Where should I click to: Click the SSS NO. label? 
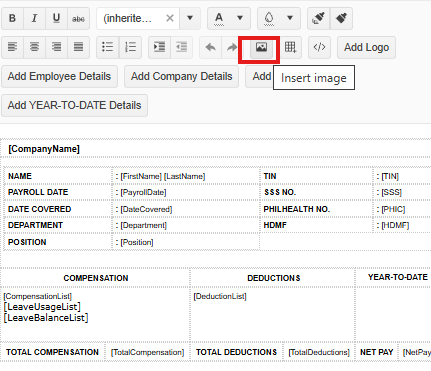pyautogui.click(x=280, y=192)
